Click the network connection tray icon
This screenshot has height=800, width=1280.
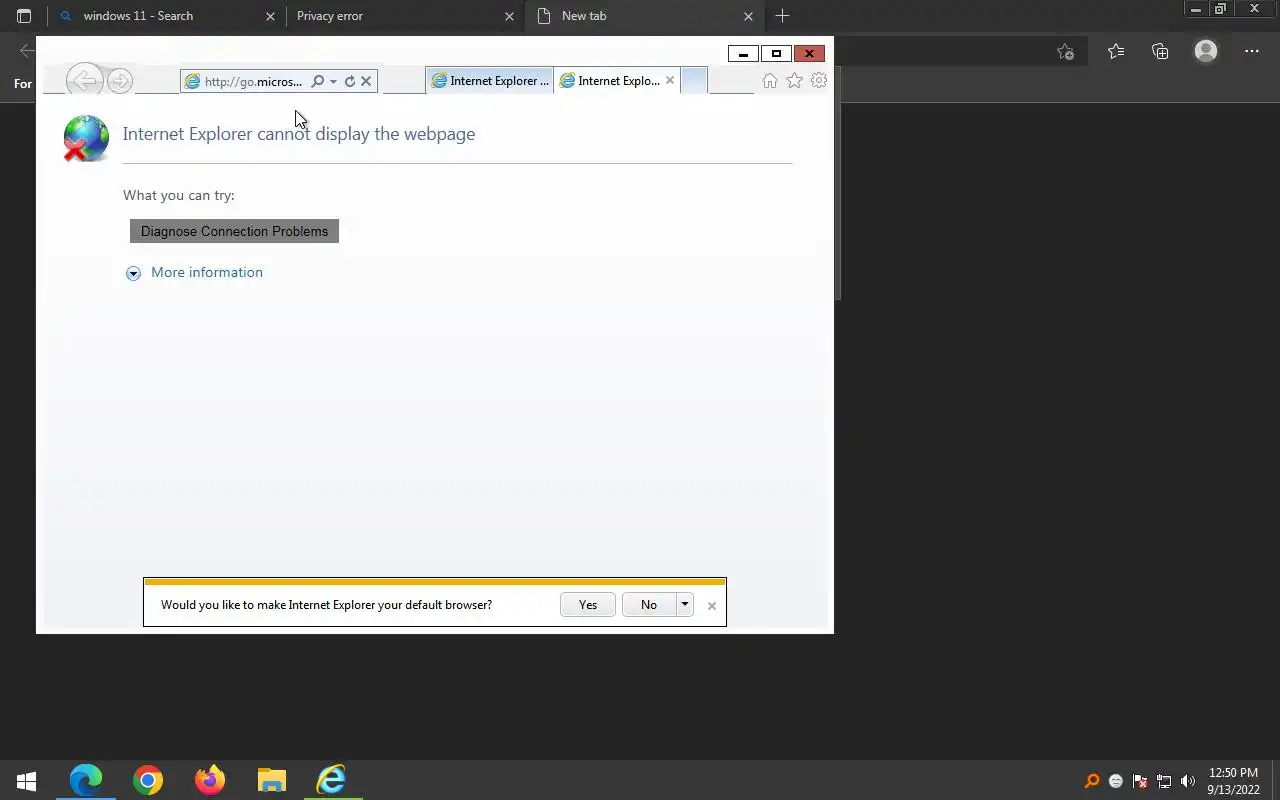point(1164,781)
